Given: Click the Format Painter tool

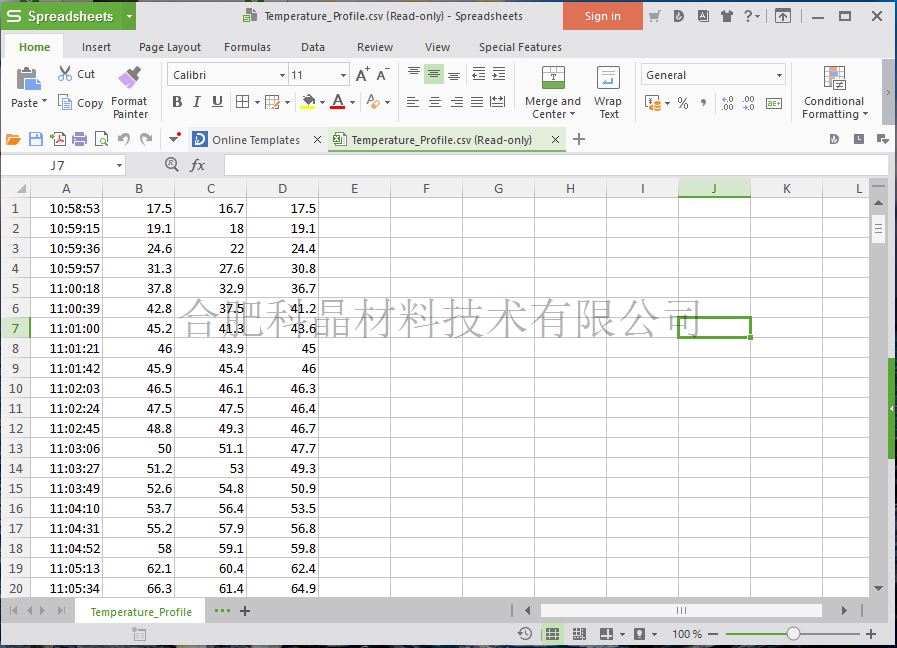Looking at the screenshot, I should tap(129, 92).
